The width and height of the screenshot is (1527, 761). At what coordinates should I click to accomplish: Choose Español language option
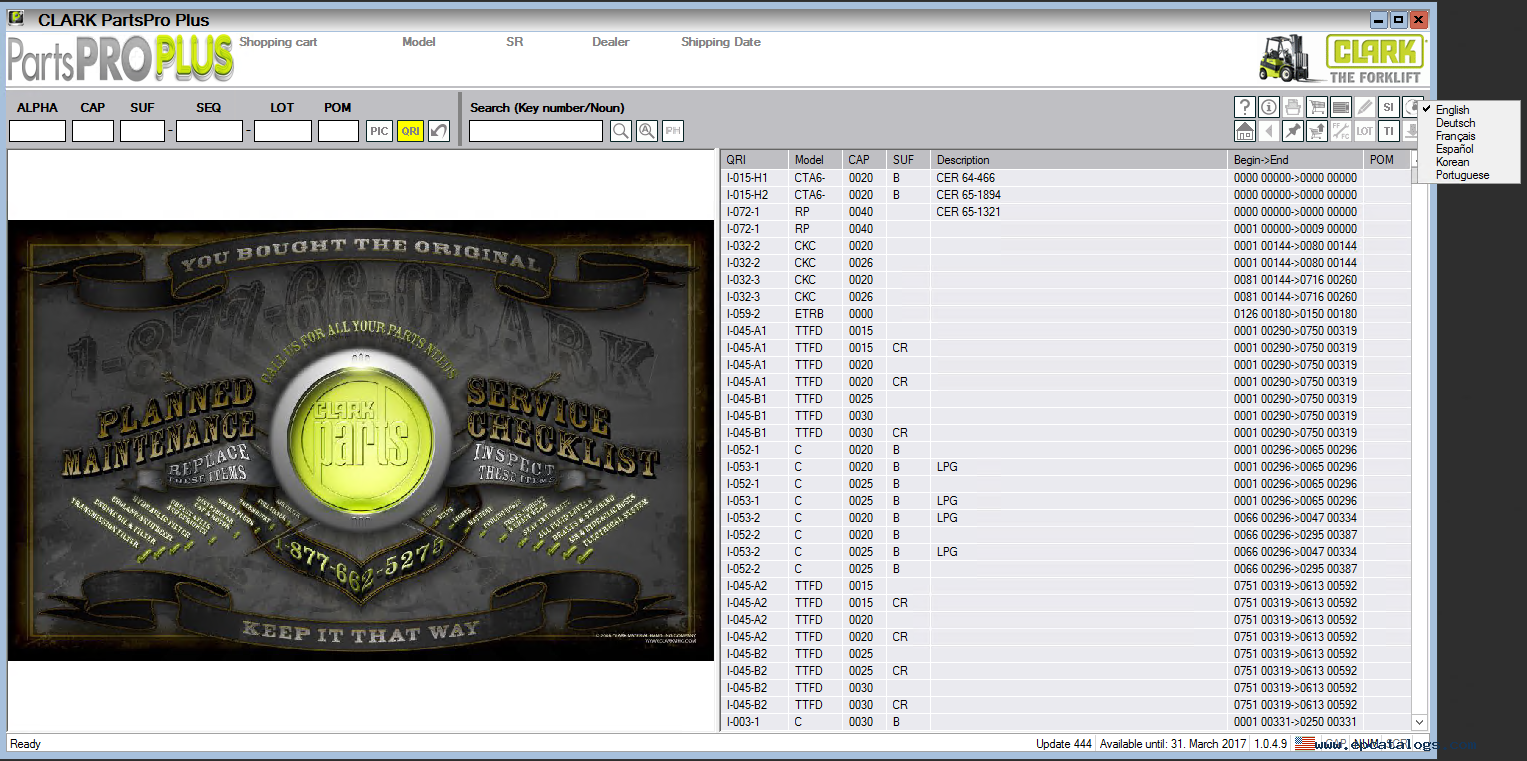[1454, 149]
